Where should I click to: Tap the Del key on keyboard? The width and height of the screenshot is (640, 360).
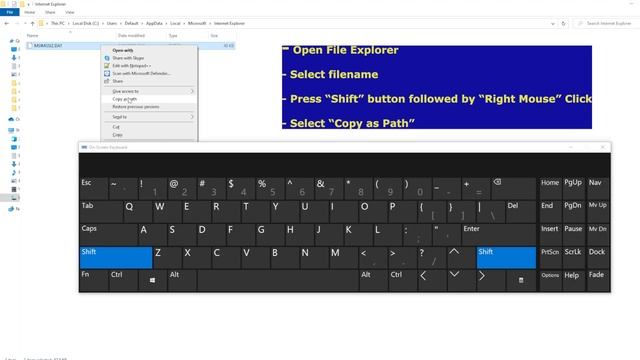coord(521,211)
